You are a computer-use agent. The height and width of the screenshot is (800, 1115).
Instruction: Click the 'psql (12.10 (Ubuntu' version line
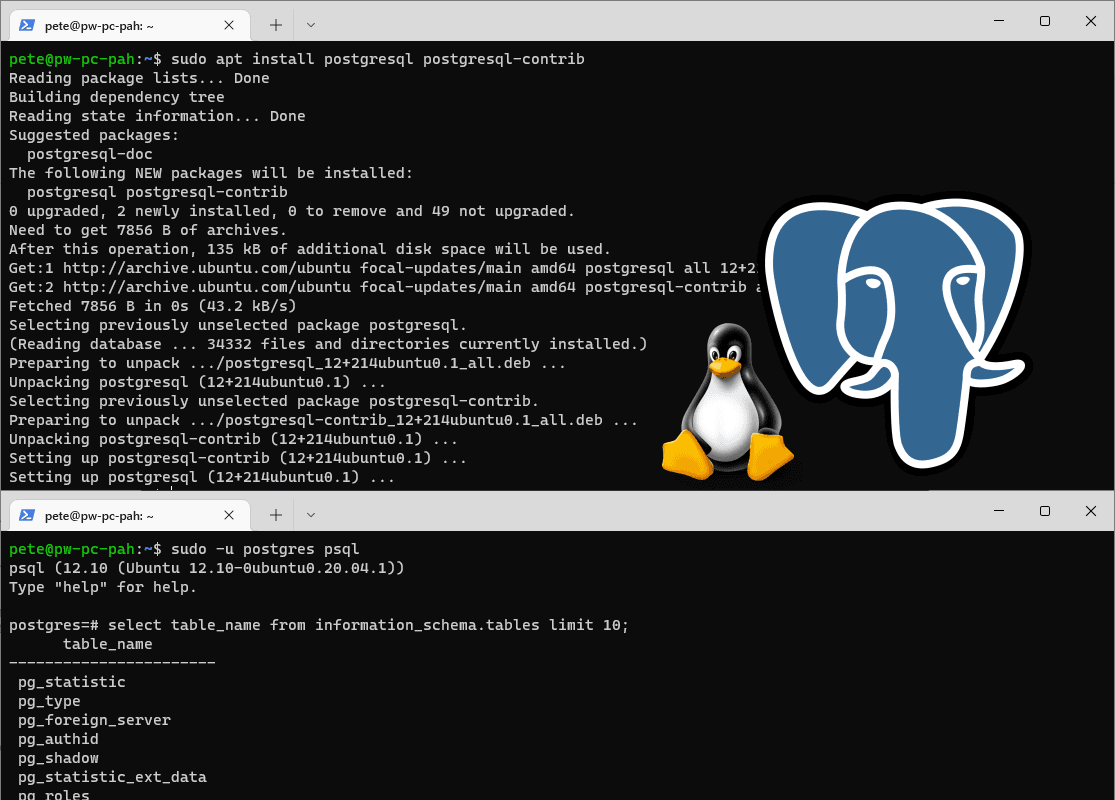[207, 568]
